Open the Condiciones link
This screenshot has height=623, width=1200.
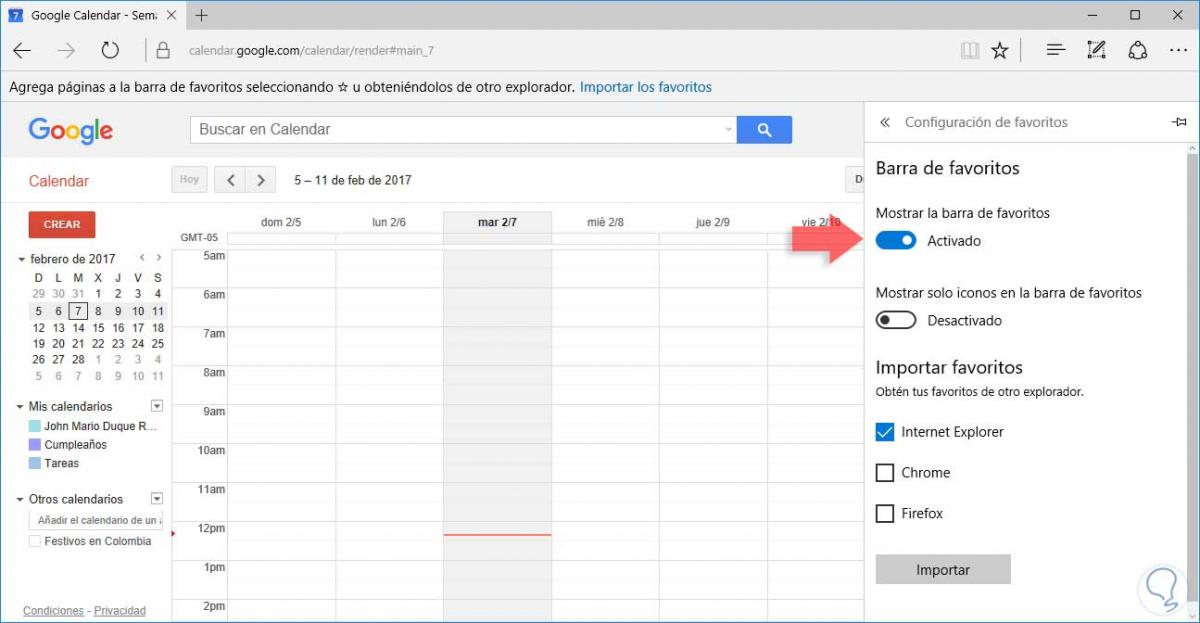tap(53, 611)
